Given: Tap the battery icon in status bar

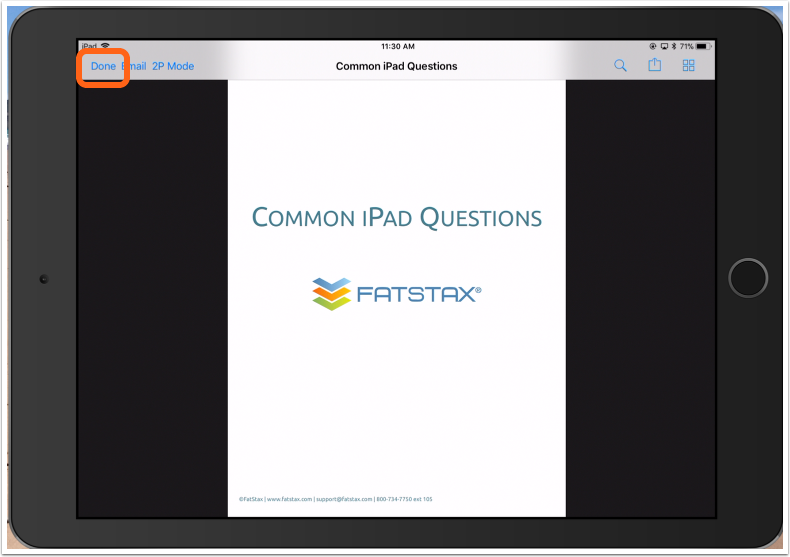Looking at the screenshot, I should coord(704,46).
